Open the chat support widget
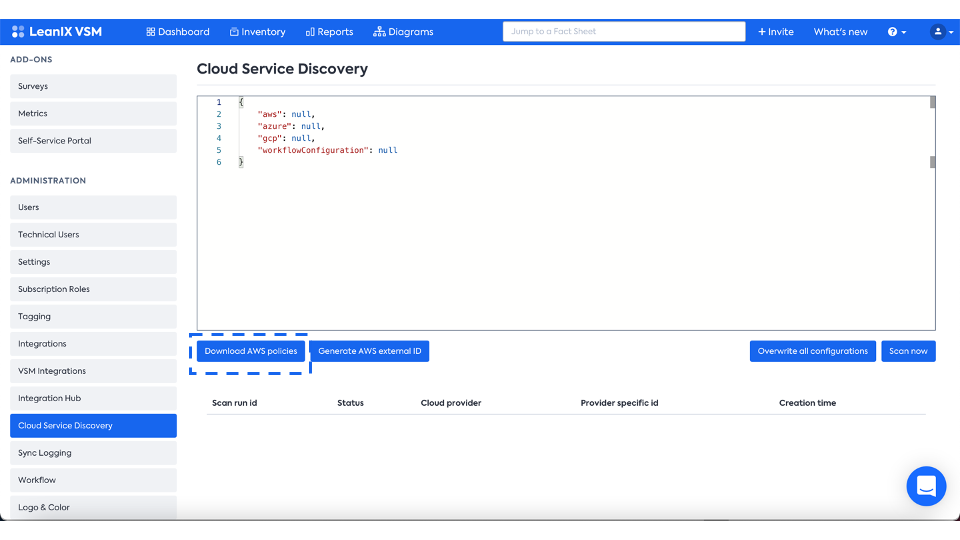Viewport: 960px width, 540px height. coord(926,486)
